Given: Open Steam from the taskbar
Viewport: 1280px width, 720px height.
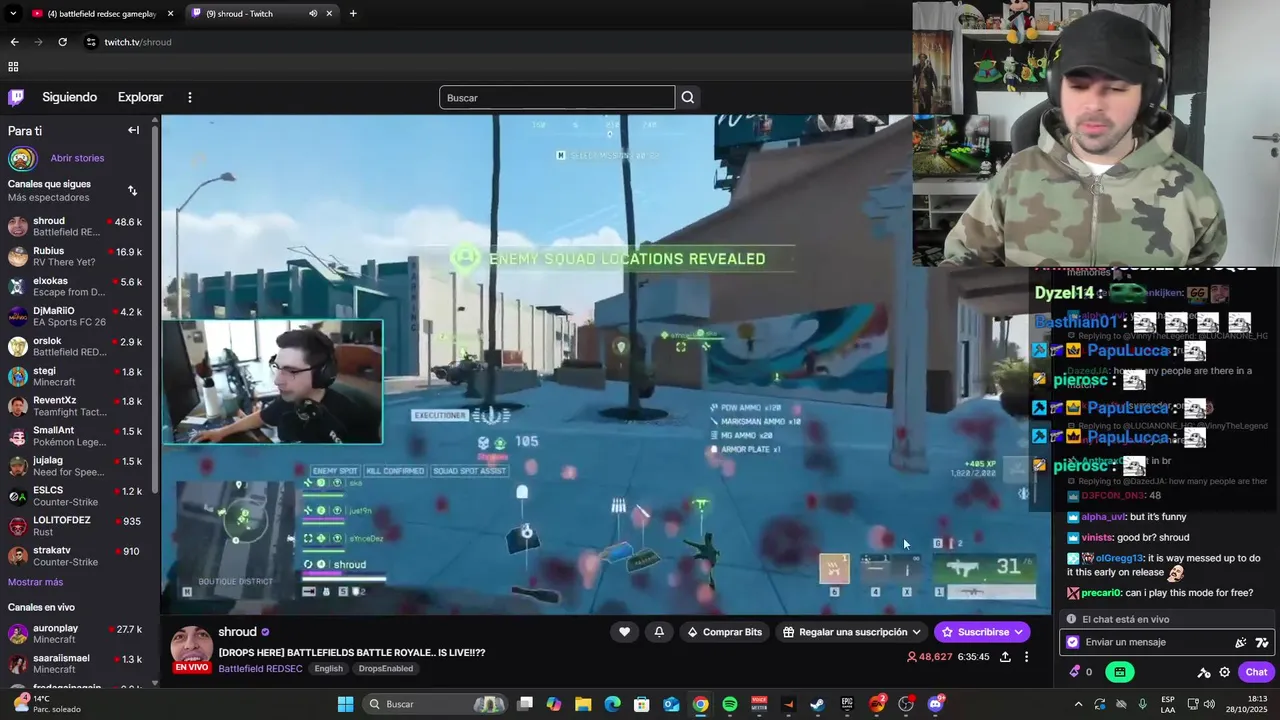Looking at the screenshot, I should coord(818,704).
